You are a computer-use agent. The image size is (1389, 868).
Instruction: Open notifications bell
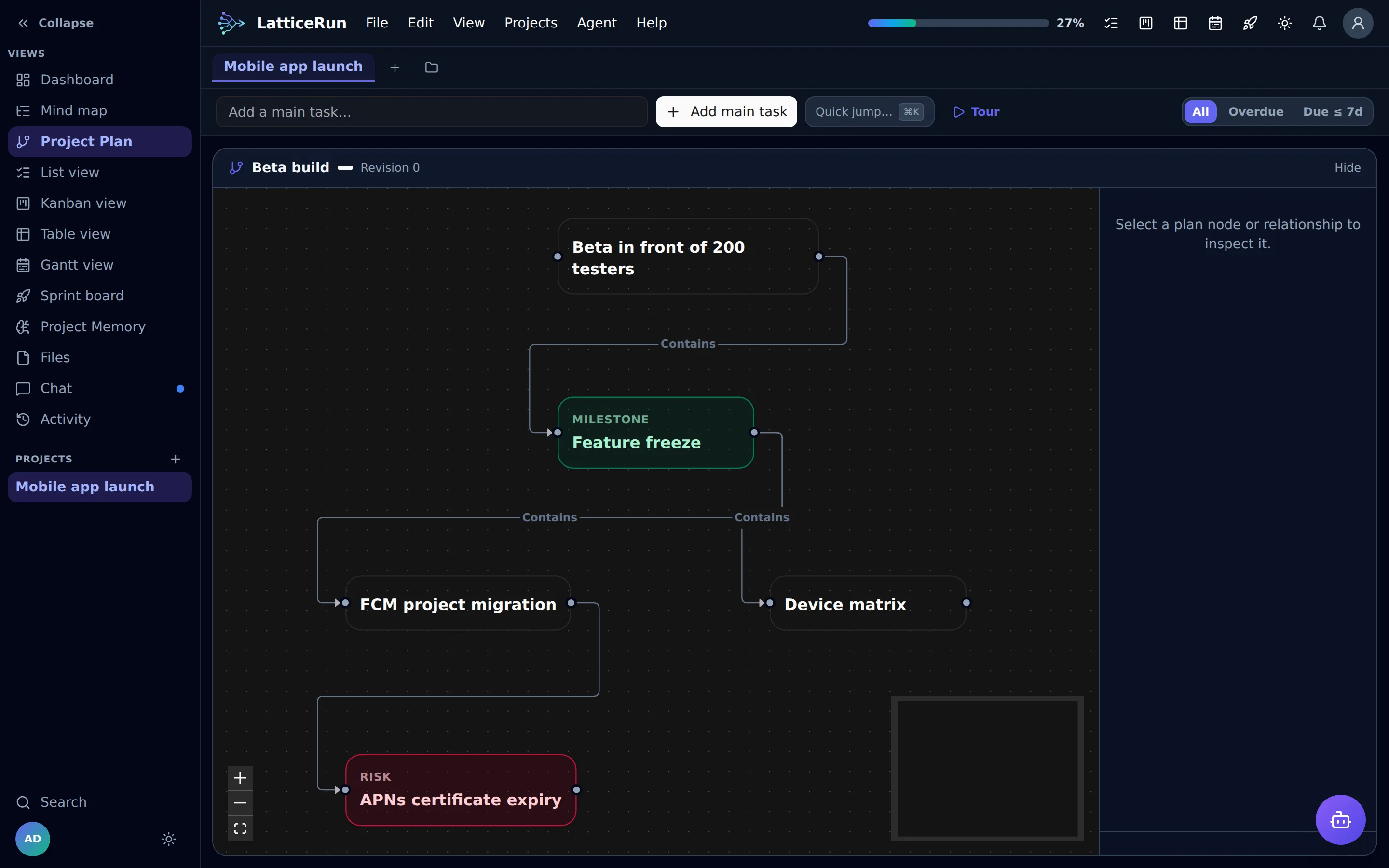click(x=1320, y=23)
